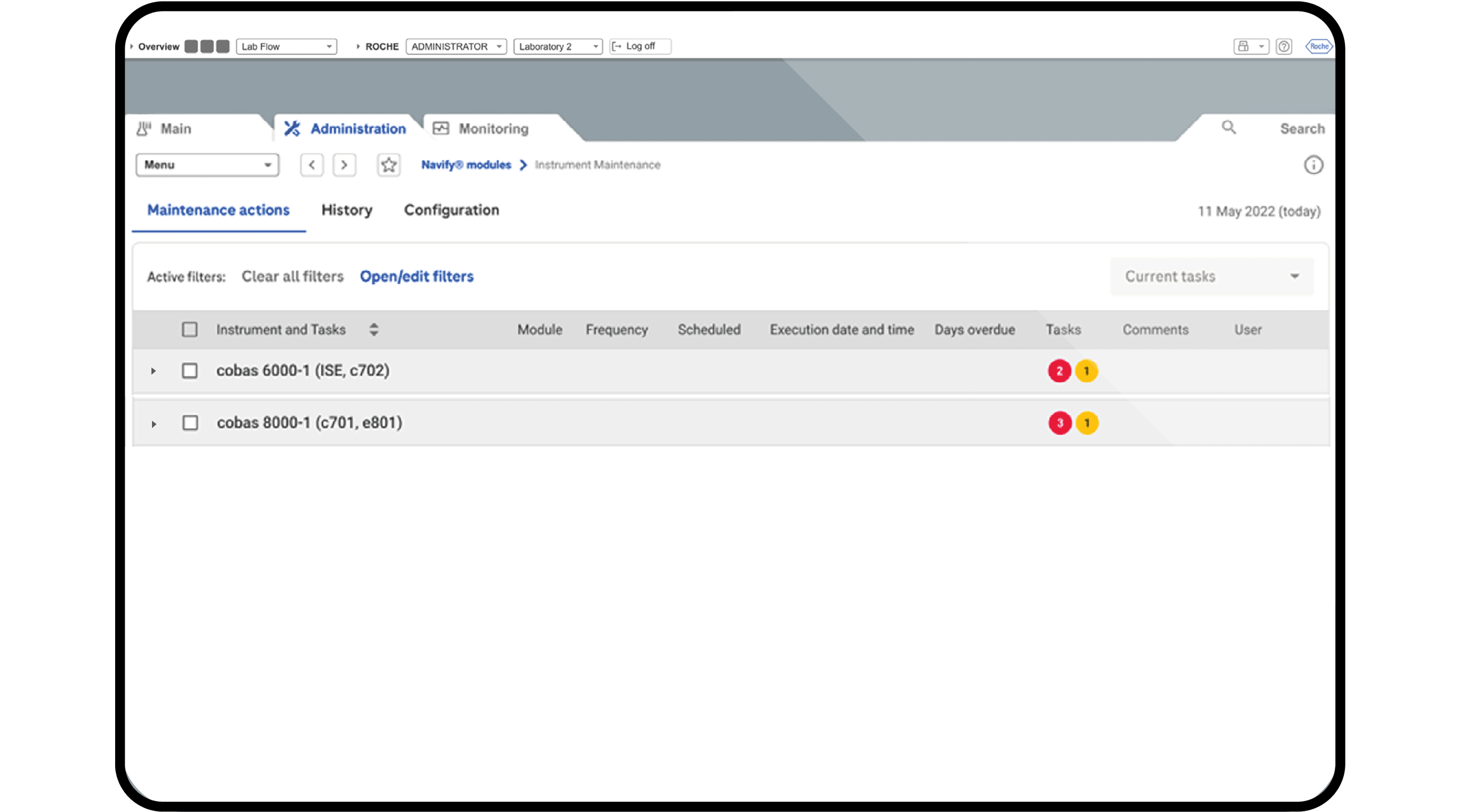Click red badge 3 on cobas 8000-1

1060,423
